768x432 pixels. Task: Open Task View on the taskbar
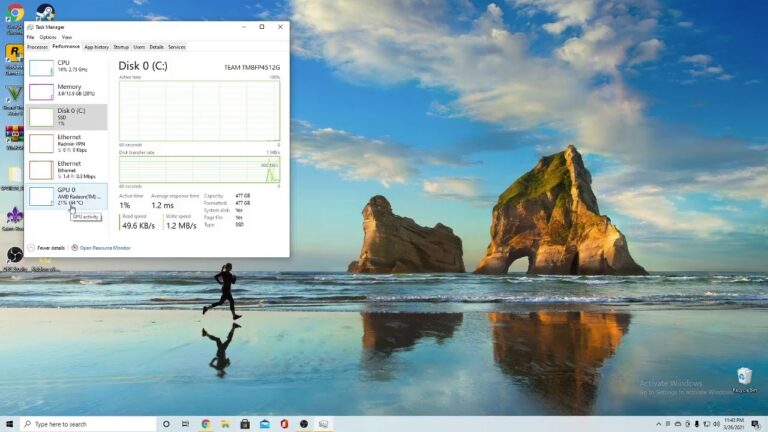(x=186, y=424)
